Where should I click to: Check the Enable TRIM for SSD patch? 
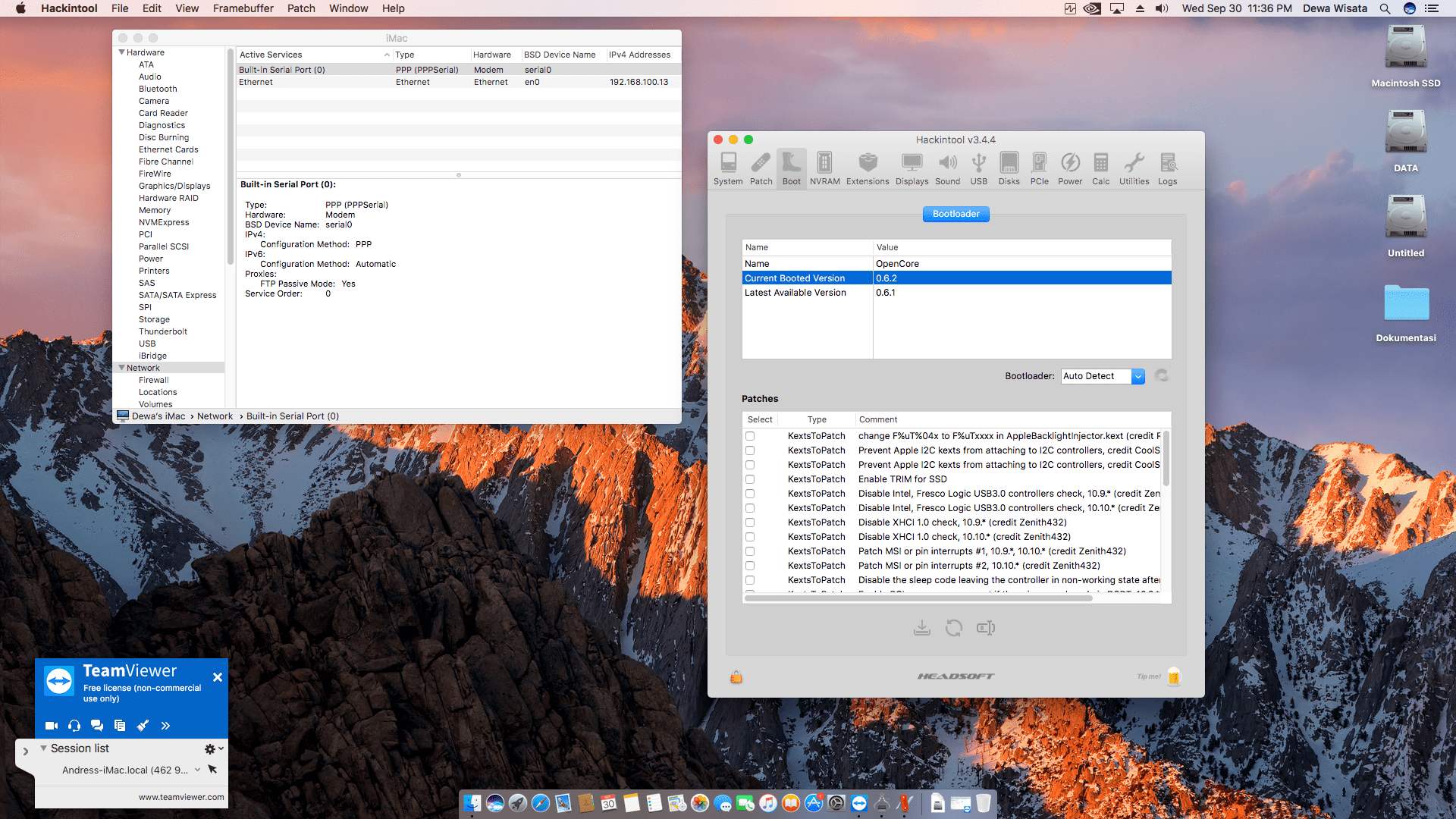(x=750, y=479)
